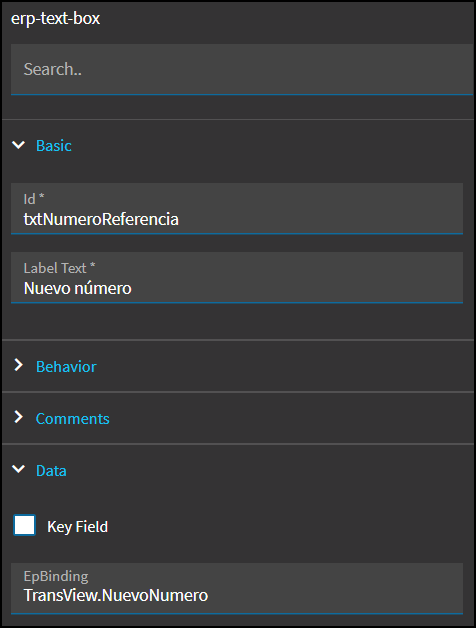Image resolution: width=476 pixels, height=628 pixels.
Task: Click the Key Field label text
Action: click(77, 527)
